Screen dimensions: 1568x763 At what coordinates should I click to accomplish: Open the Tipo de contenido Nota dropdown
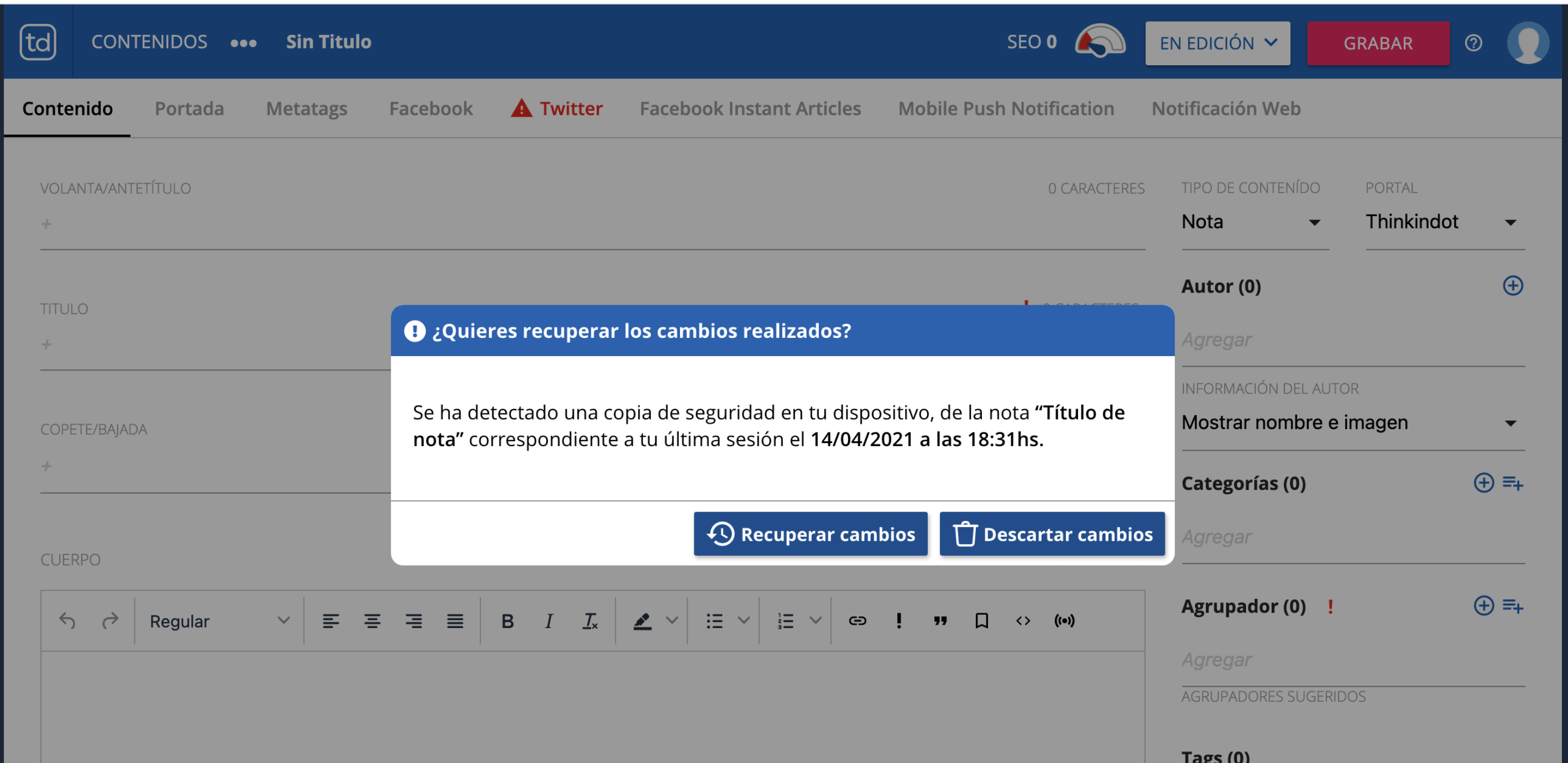(x=1254, y=222)
